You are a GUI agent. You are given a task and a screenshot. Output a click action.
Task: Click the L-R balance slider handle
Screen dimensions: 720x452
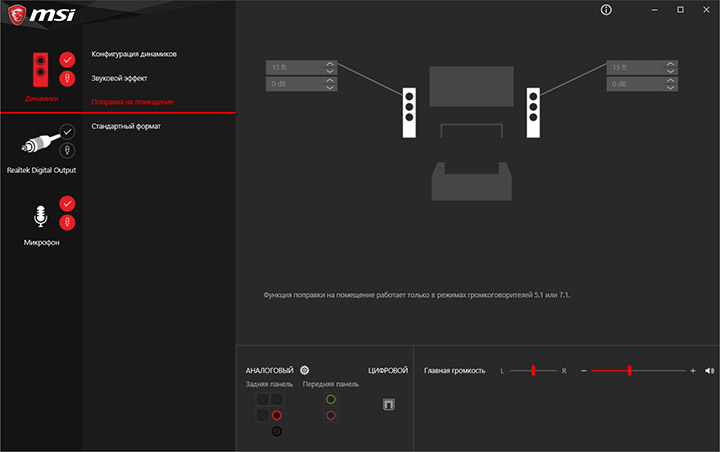tap(533, 370)
